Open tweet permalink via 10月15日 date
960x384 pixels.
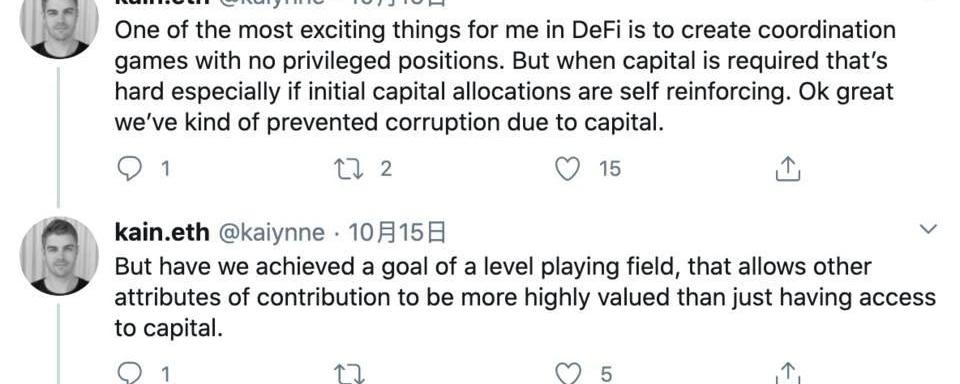pyautogui.click(x=397, y=233)
